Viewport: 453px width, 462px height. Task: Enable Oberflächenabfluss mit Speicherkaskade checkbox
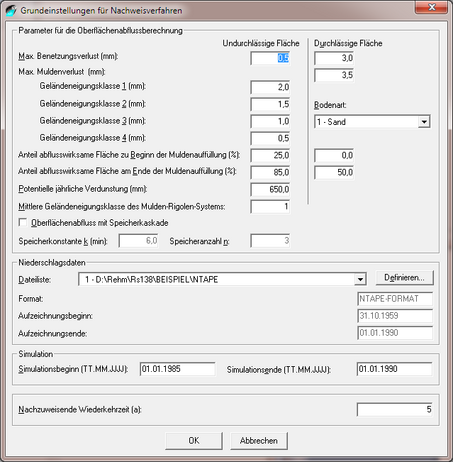[x=23, y=223]
